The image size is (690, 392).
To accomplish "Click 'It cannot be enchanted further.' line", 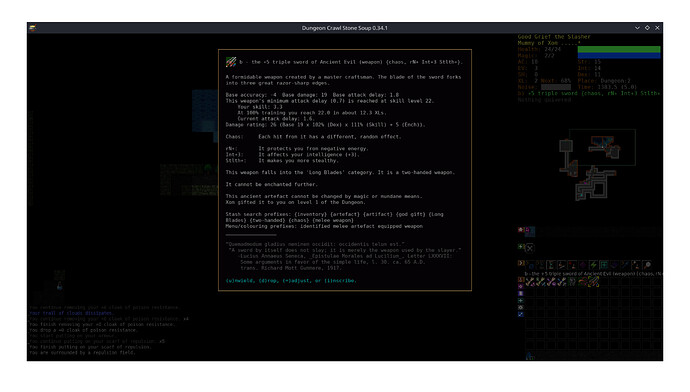I will [x=272, y=184].
